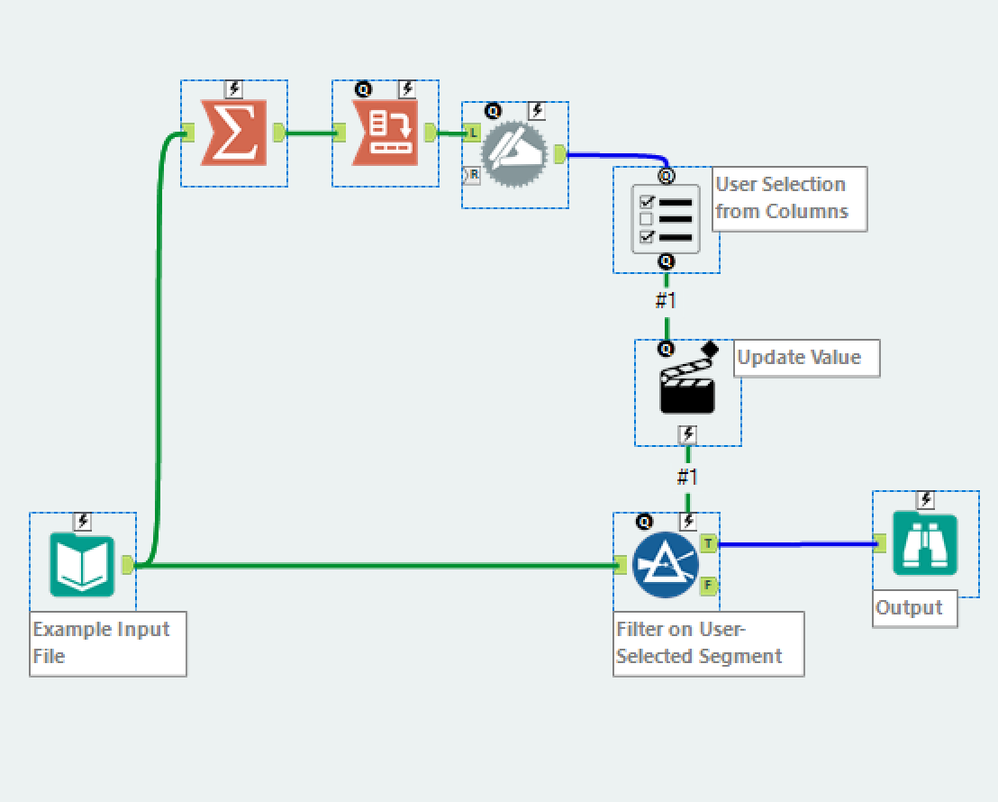Click the Action tool lightning output anchor

click(x=687, y=435)
